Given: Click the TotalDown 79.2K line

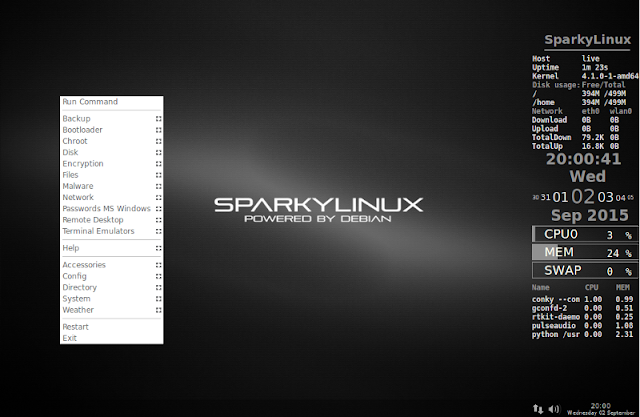Looking at the screenshot, I should 576,138.
